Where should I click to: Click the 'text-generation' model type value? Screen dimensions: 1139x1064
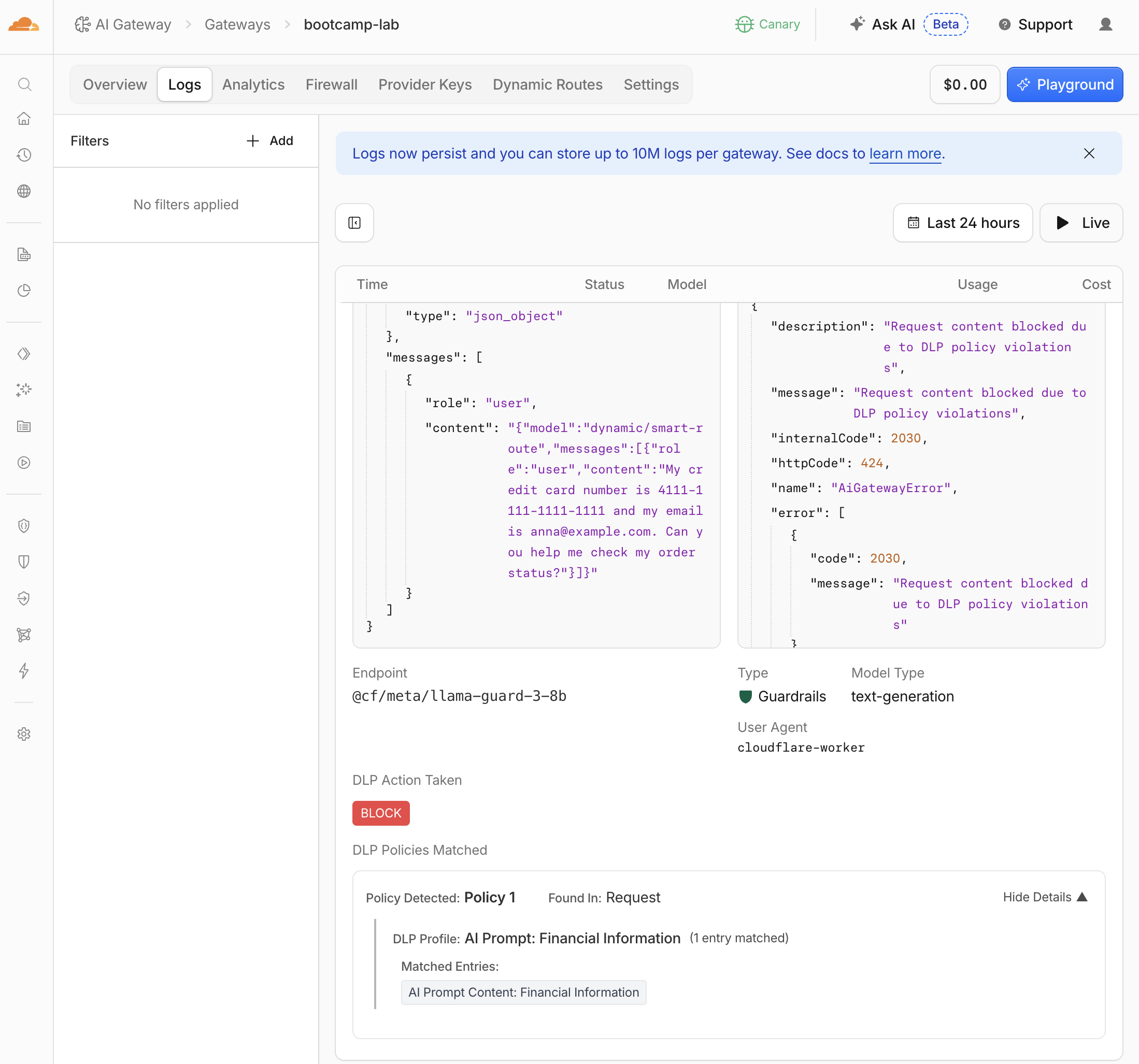click(x=902, y=696)
